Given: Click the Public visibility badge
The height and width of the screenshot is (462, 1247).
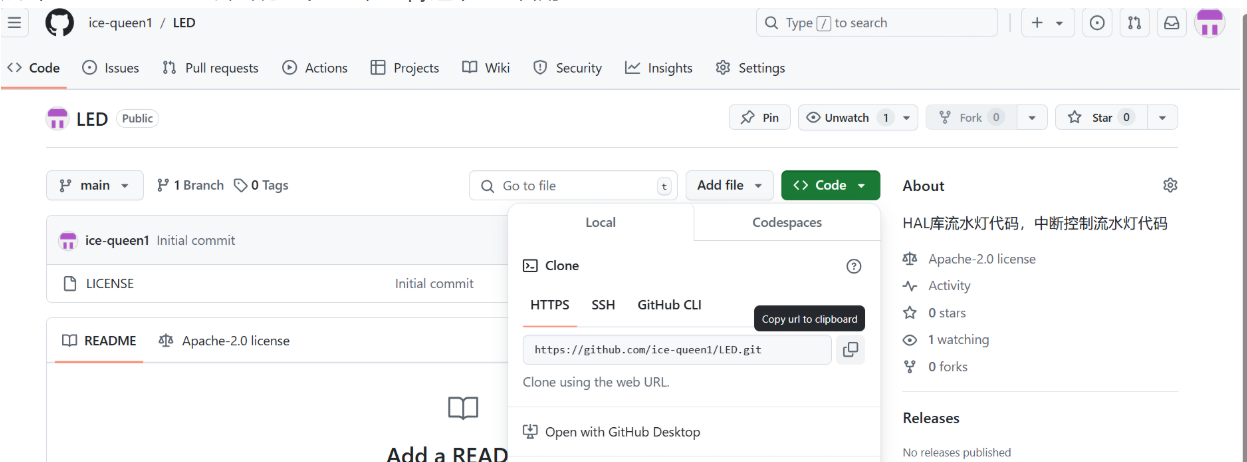Looking at the screenshot, I should pos(138,118).
